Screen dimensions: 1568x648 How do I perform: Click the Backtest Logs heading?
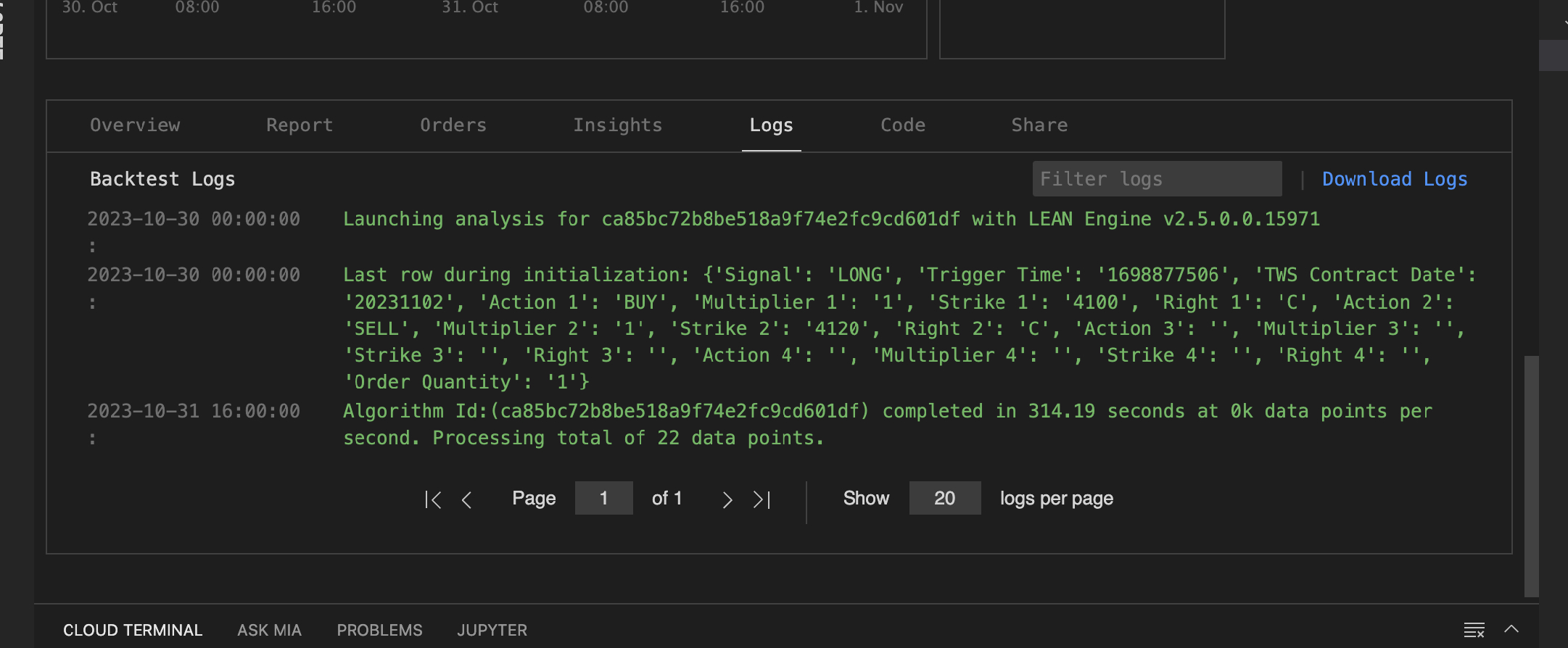(162, 179)
